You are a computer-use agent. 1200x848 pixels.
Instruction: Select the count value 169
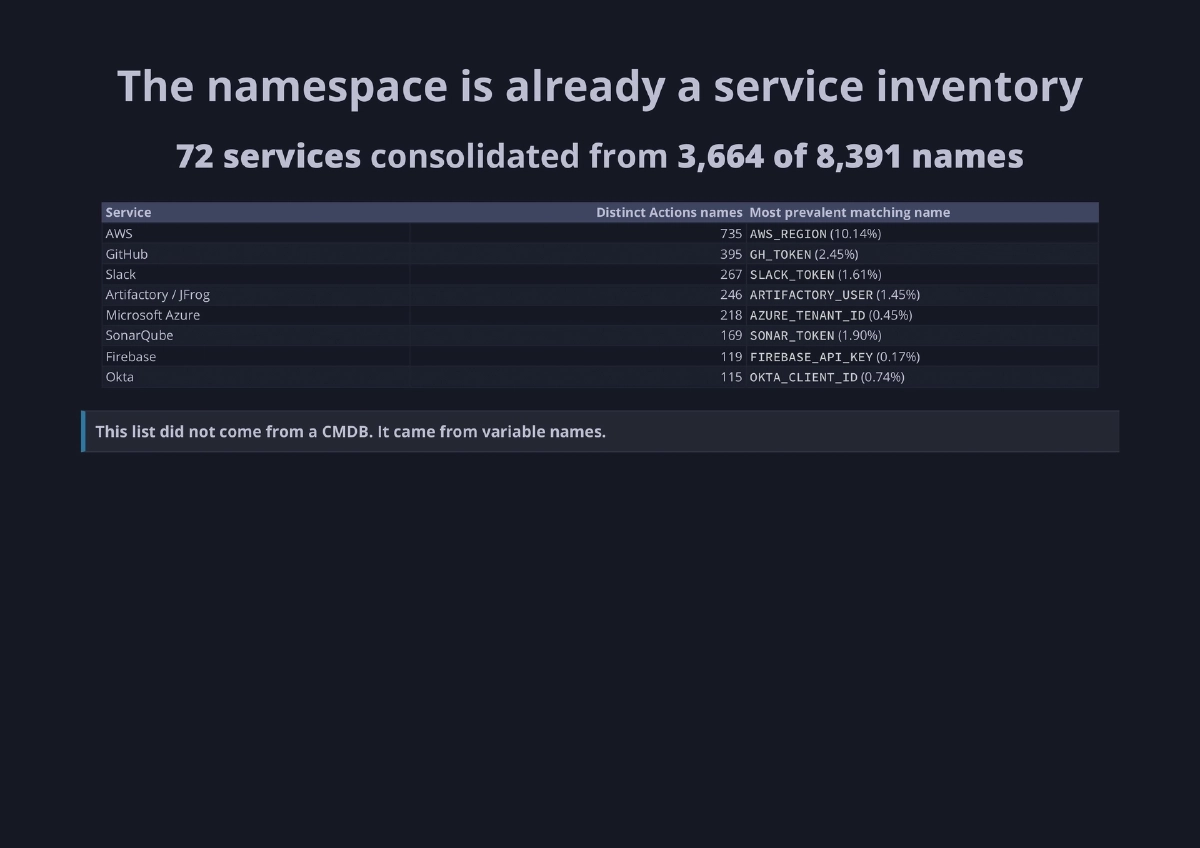coord(731,336)
